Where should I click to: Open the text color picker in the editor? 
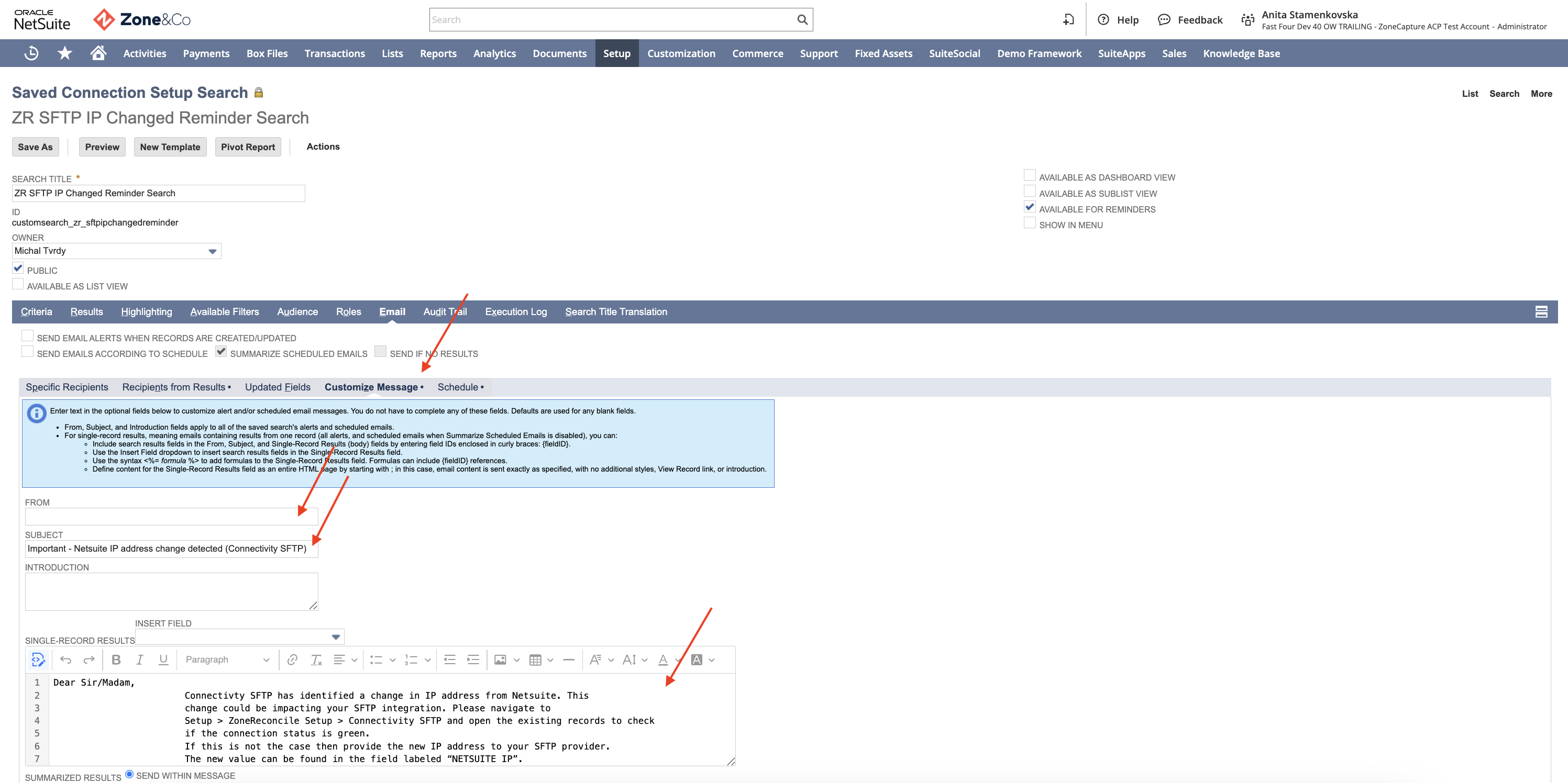(664, 659)
